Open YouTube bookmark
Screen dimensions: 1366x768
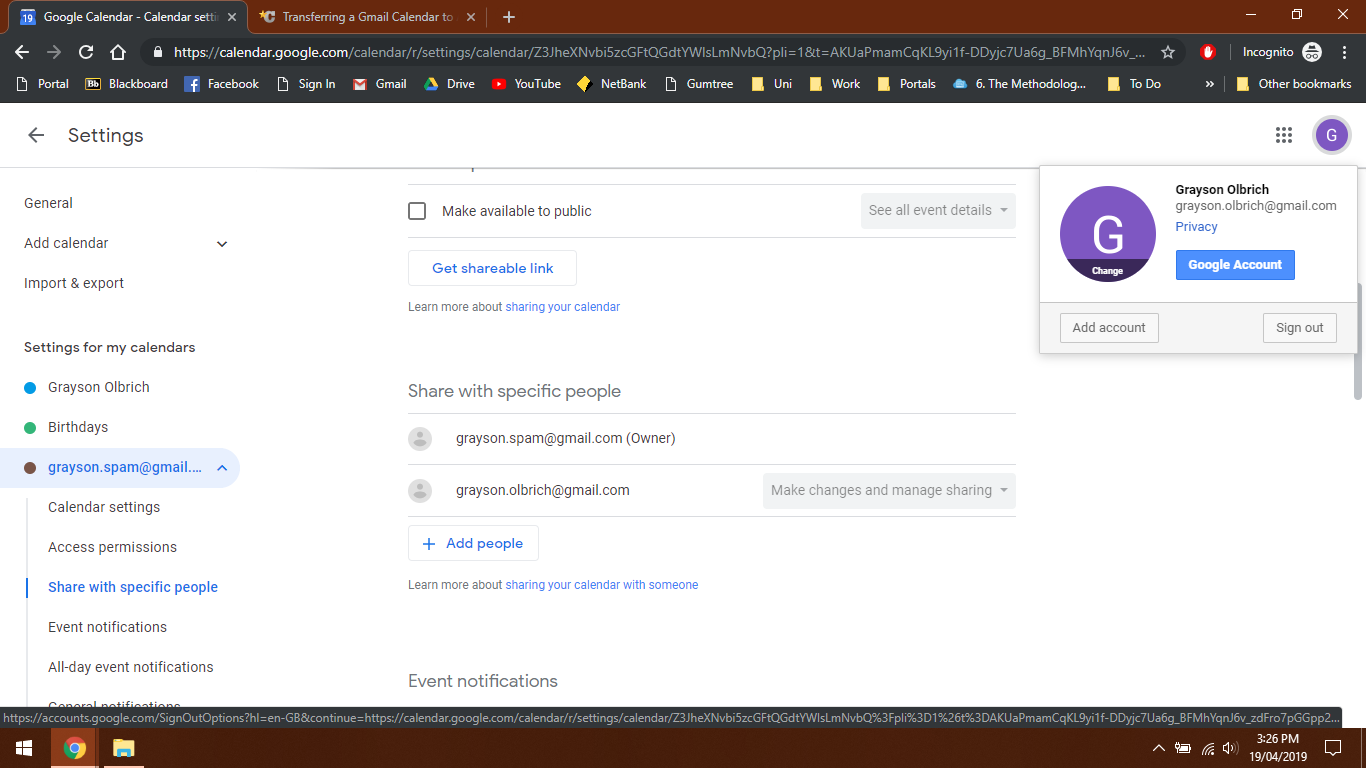pos(526,84)
